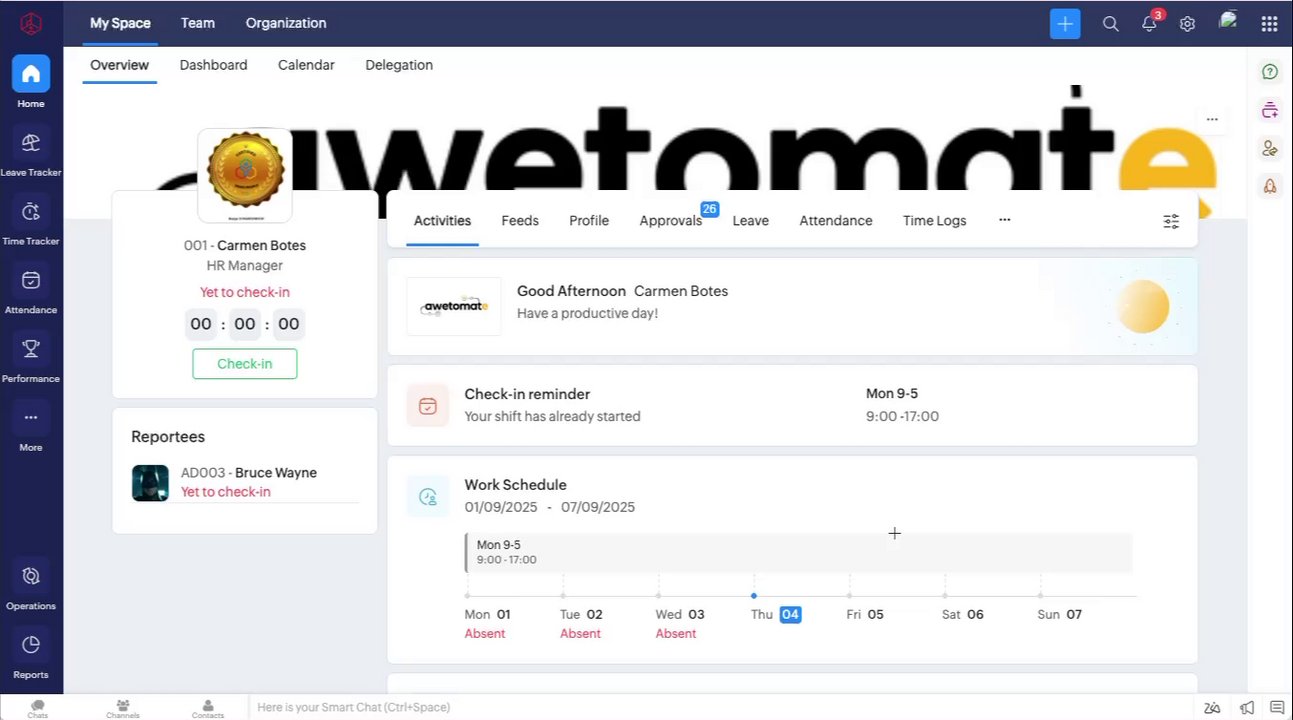
Task: Click the Zoho People logo top-left
Action: (31, 23)
